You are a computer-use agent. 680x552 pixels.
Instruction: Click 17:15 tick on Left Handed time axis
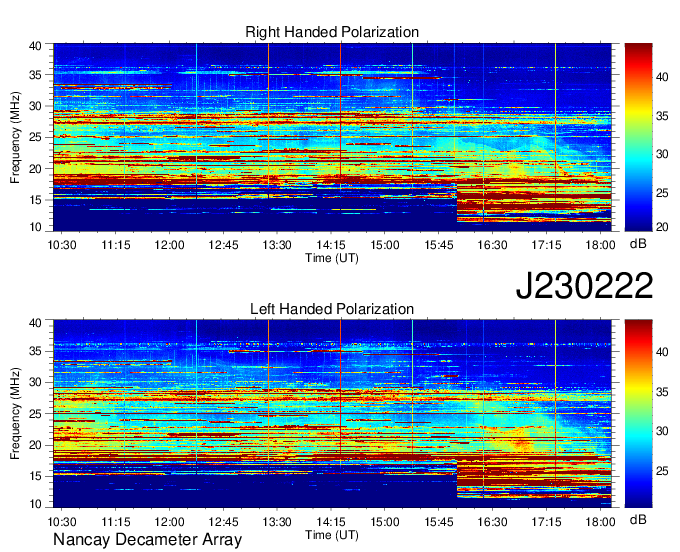pyautogui.click(x=546, y=522)
